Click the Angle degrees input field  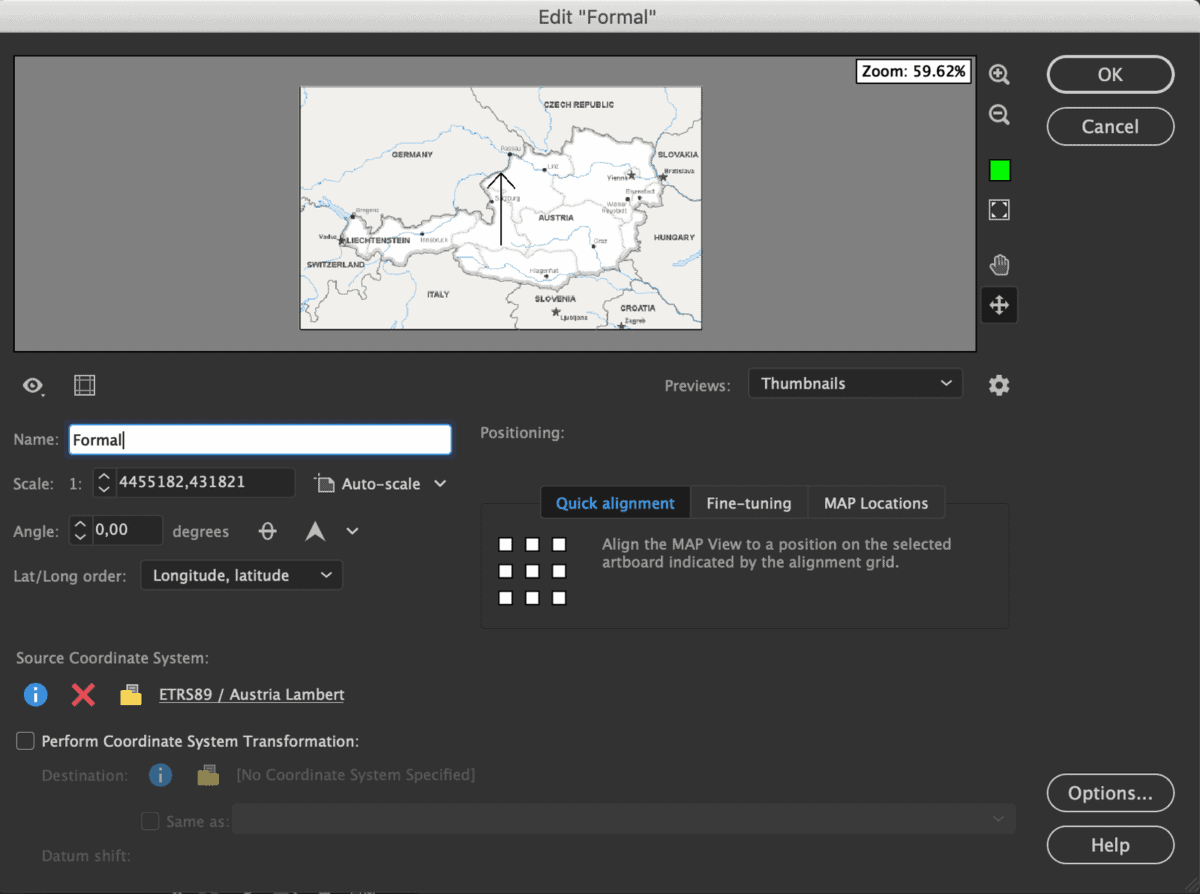coord(127,531)
